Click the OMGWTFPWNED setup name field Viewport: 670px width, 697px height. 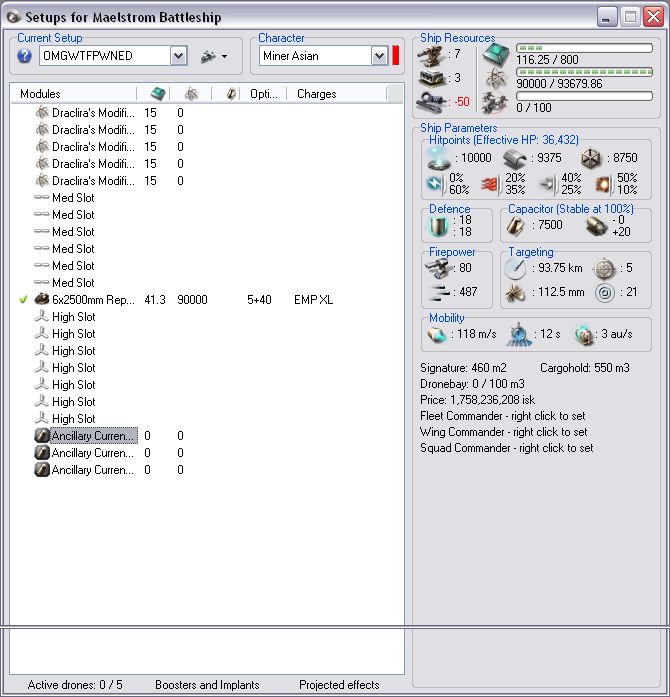(105, 56)
